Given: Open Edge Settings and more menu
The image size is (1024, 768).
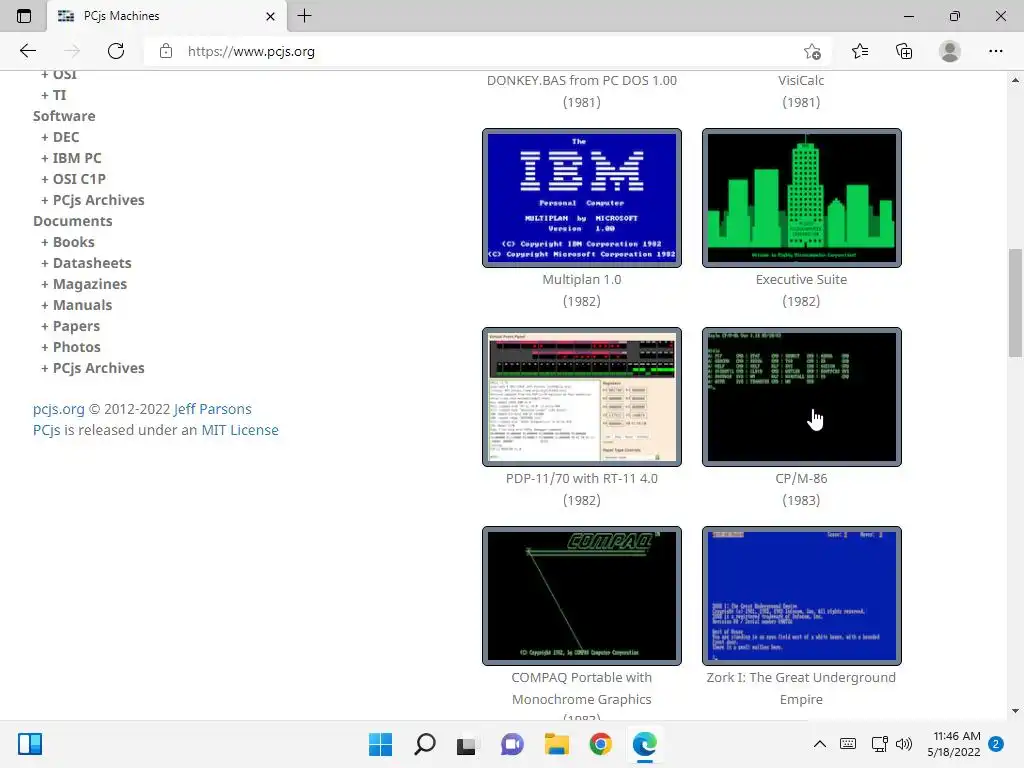Looking at the screenshot, I should 995,51.
